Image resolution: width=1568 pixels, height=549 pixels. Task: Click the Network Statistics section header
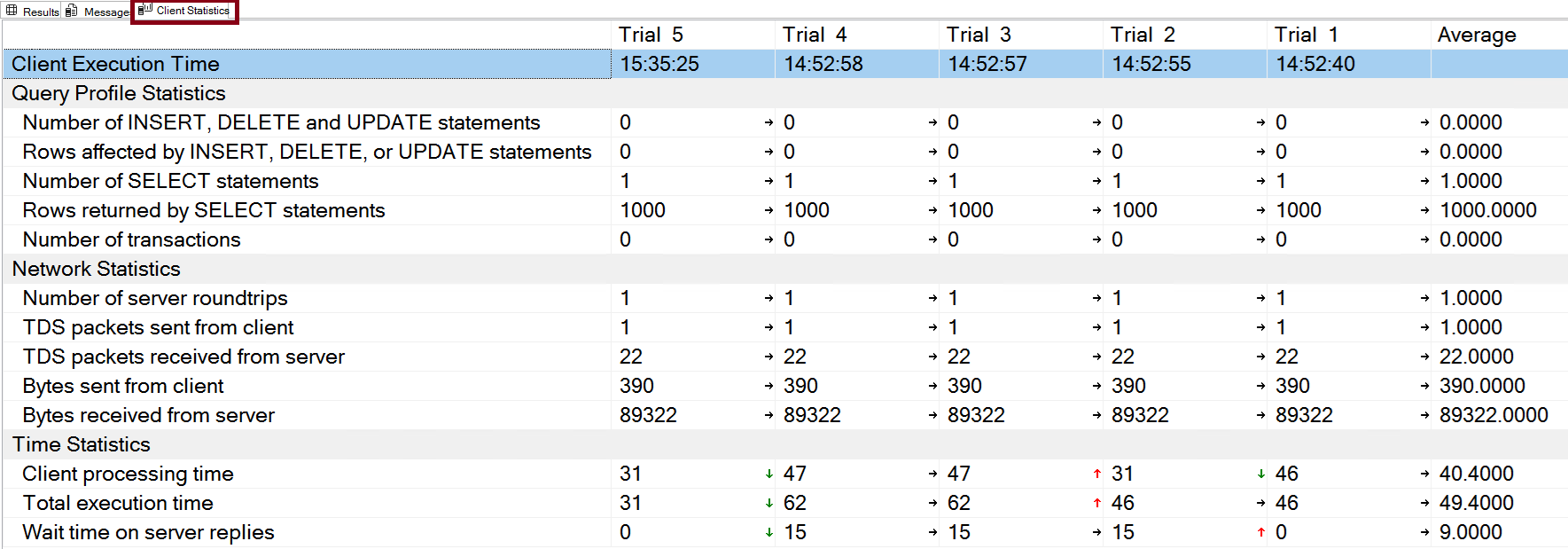pyautogui.click(x=96, y=269)
